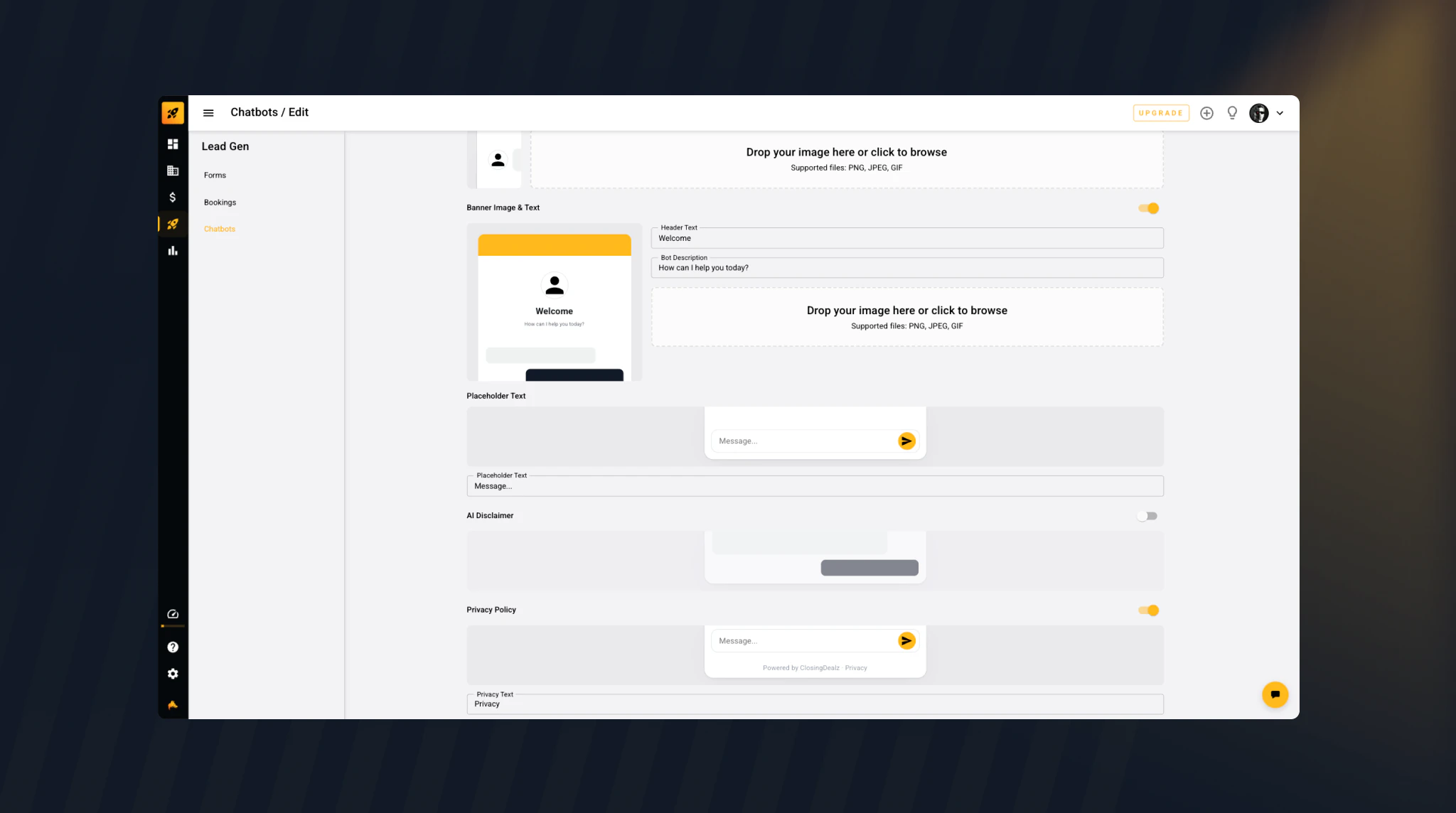The height and width of the screenshot is (813, 1456).
Task: Open the Lead Gen rocket sidebar icon
Action: pyautogui.click(x=173, y=224)
